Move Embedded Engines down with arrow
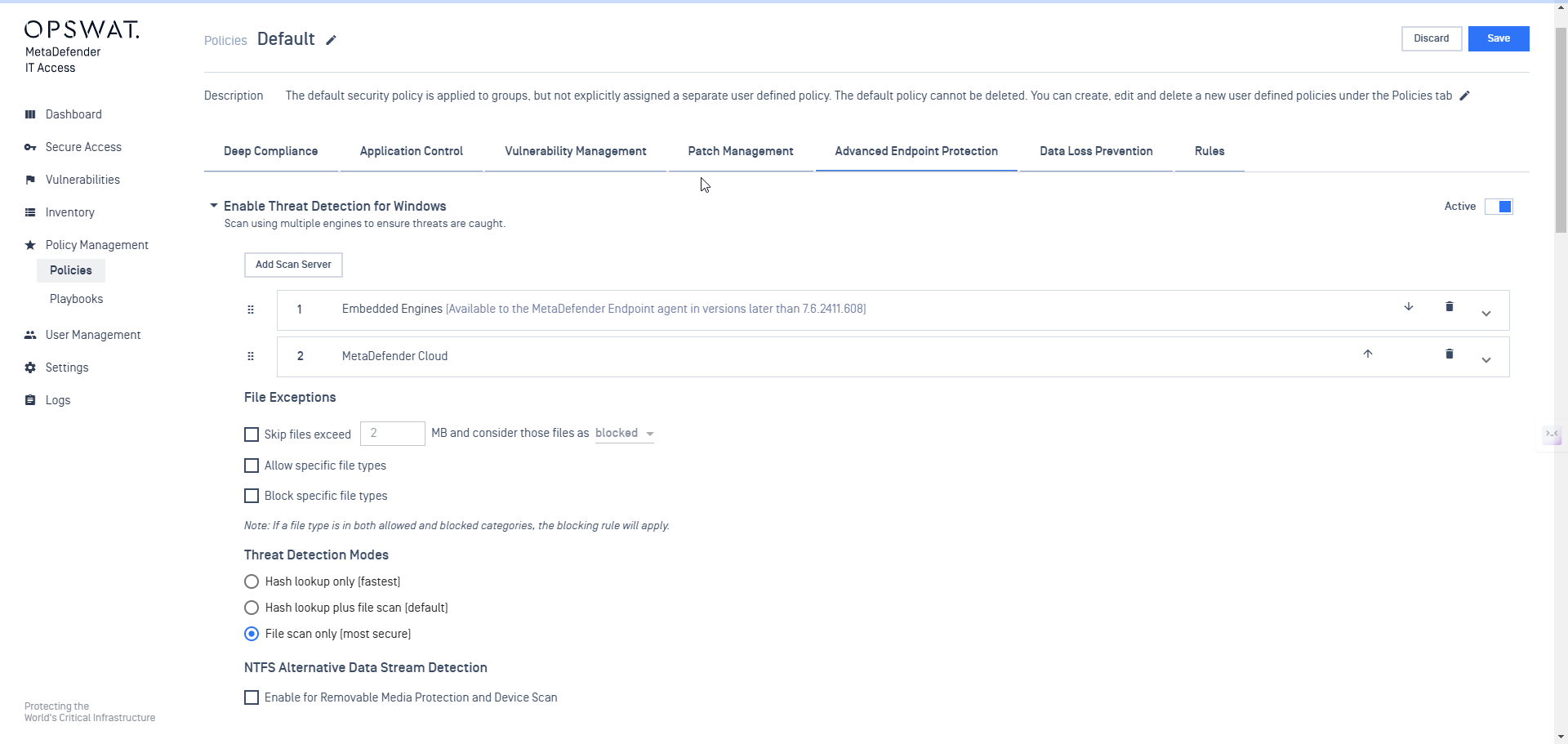 [1409, 307]
